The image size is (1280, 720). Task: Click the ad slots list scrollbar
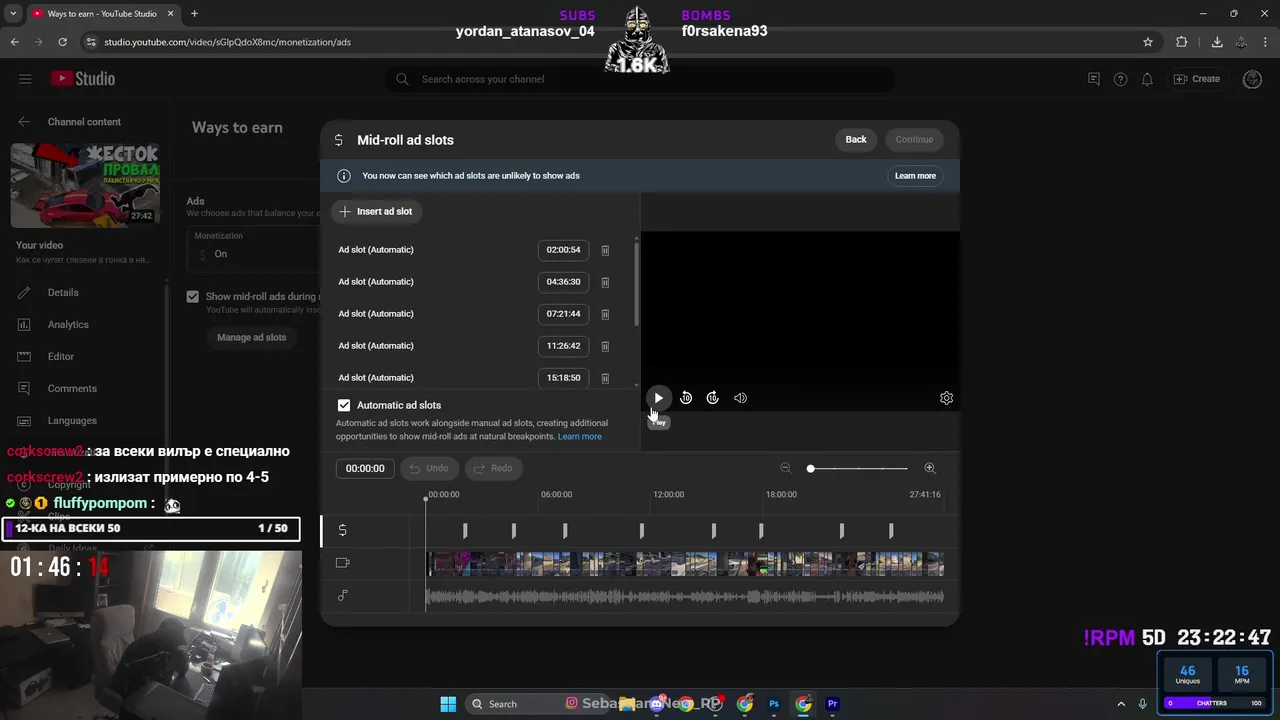pyautogui.click(x=636, y=282)
